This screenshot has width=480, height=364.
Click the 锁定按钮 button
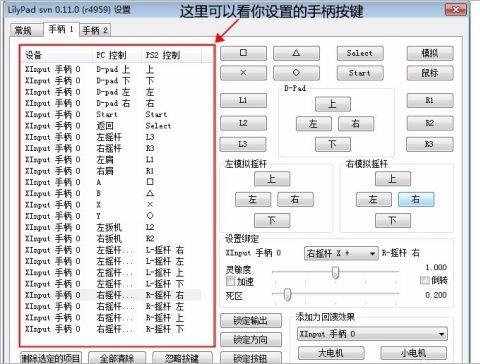251,358
